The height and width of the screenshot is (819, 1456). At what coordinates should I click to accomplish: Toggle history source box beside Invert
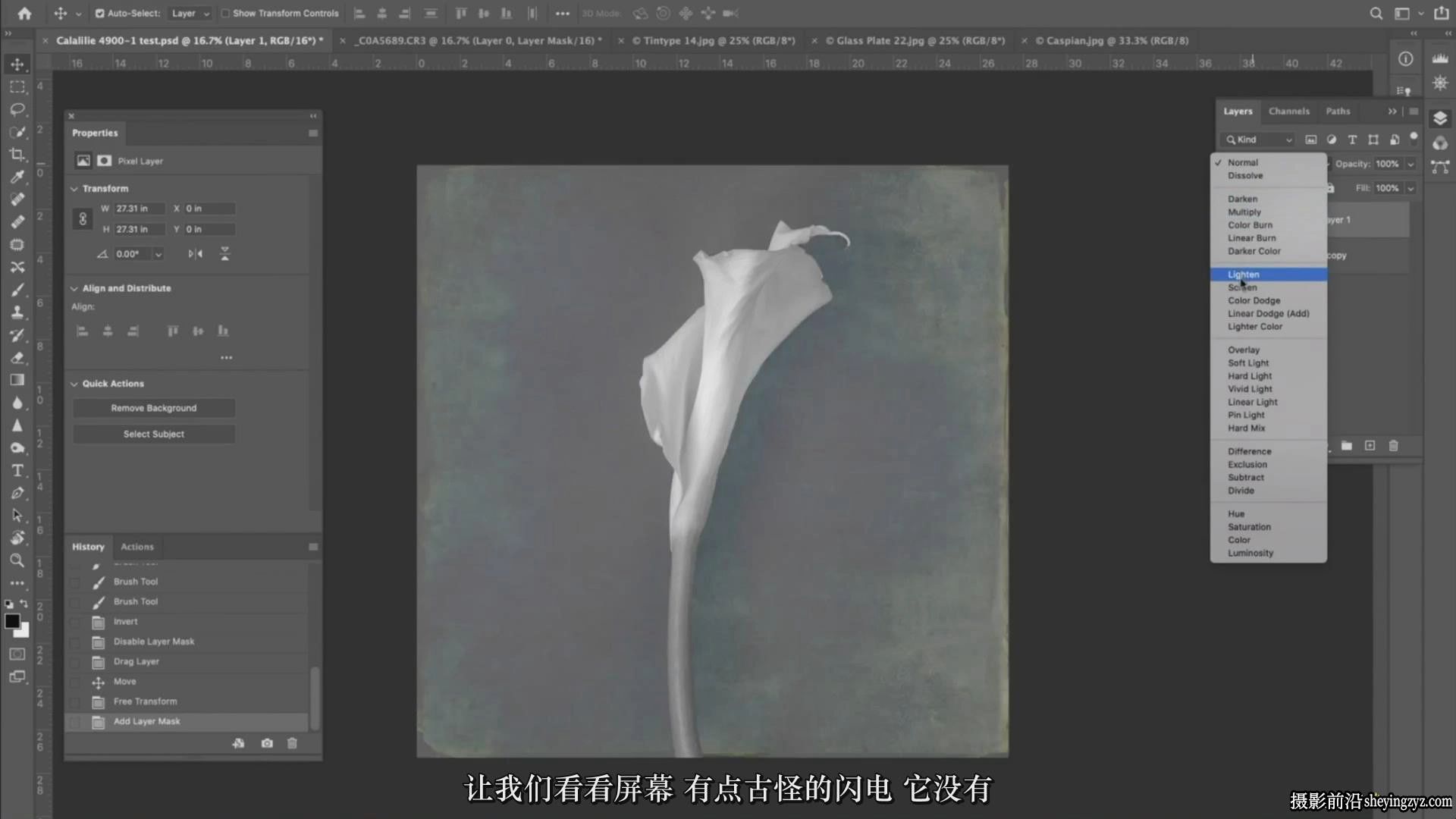click(74, 623)
